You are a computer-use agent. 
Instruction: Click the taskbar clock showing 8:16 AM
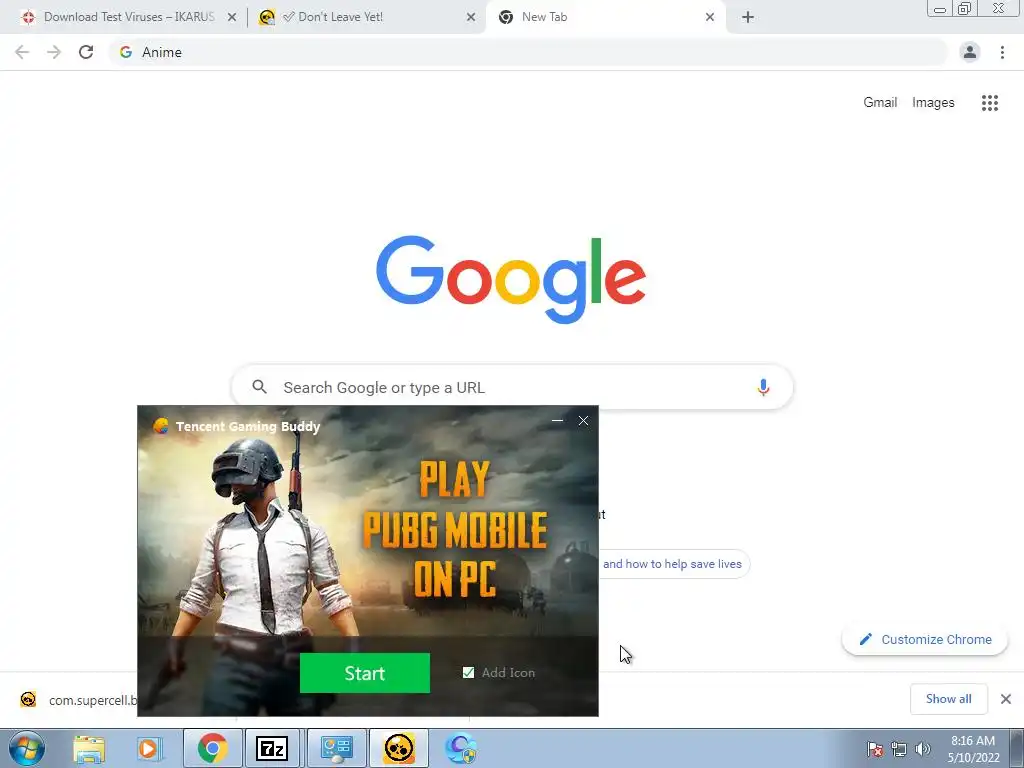(973, 749)
